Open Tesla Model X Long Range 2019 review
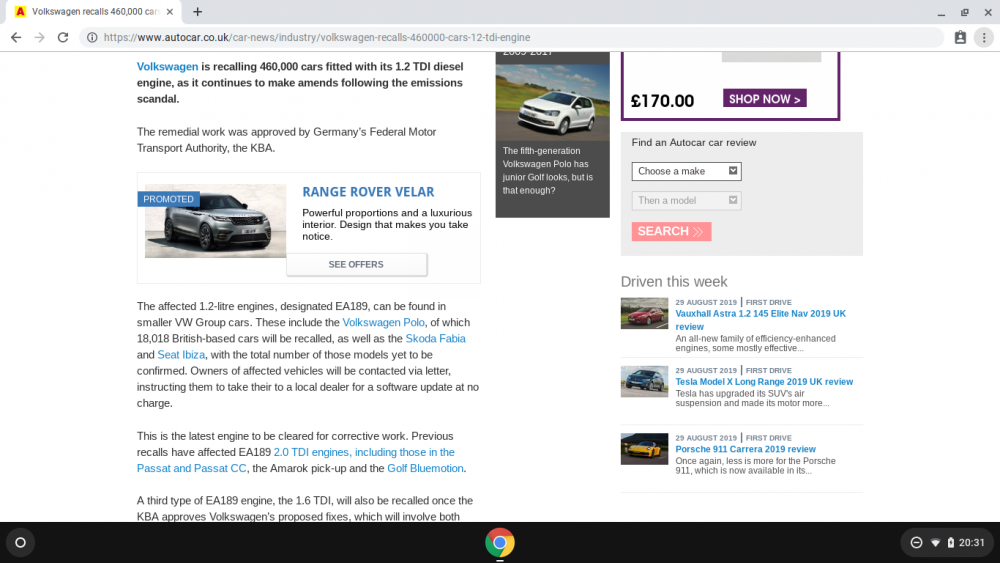Viewport: 1000px width, 563px height. click(764, 382)
